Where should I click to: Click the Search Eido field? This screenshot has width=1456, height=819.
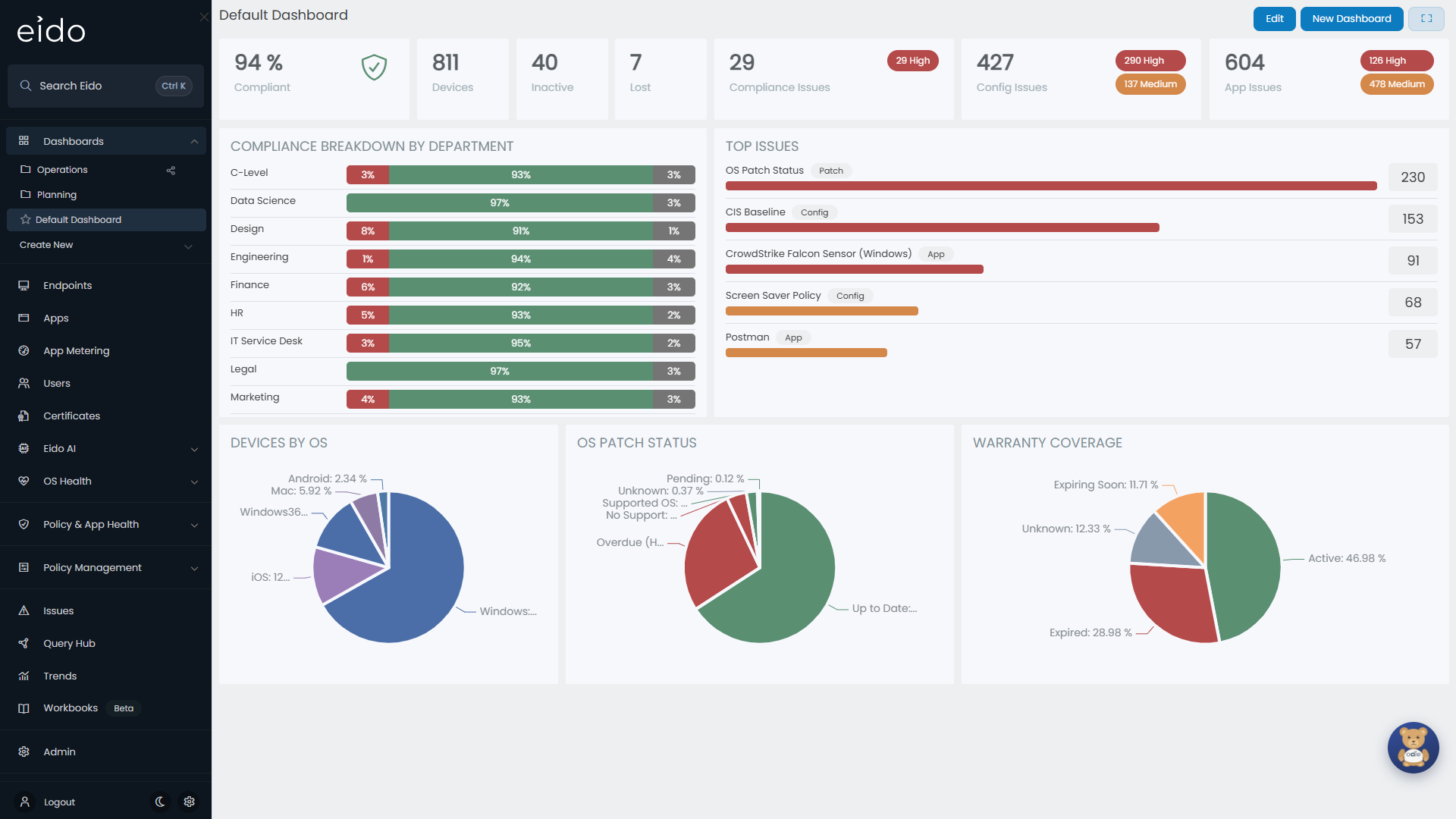click(x=105, y=86)
